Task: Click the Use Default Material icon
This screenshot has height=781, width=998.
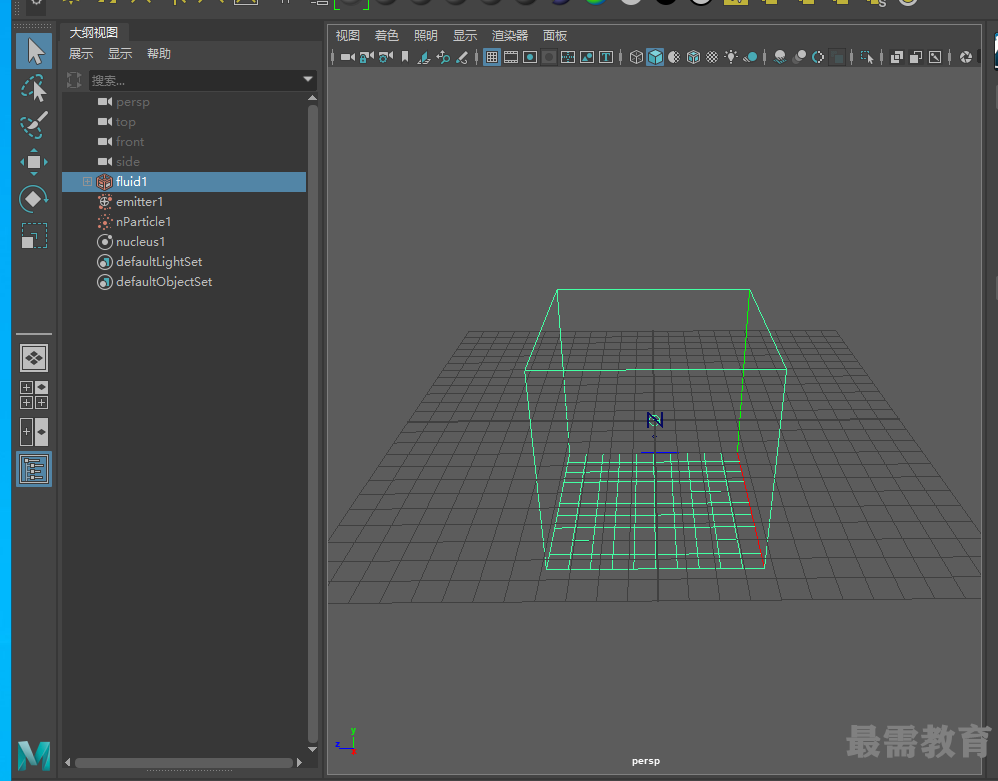Action: [674, 57]
